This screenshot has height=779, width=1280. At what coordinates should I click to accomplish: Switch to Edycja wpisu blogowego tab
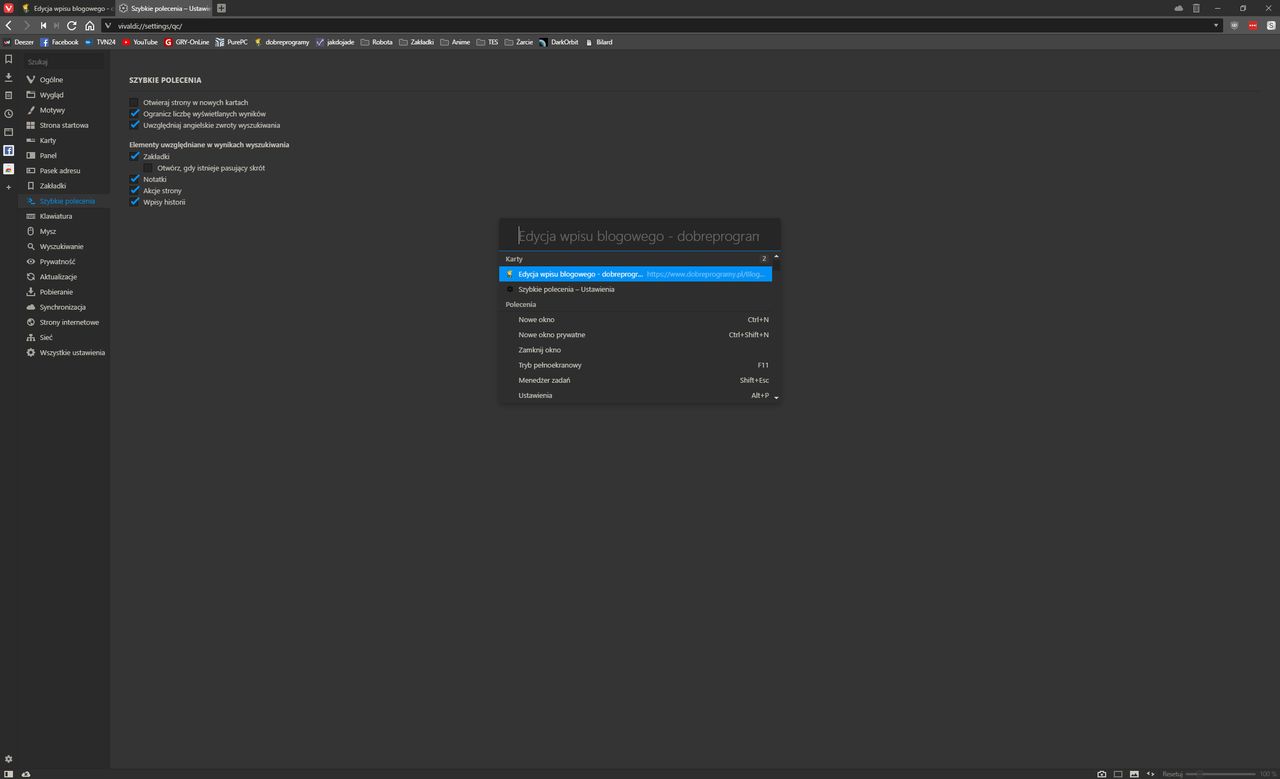(x=66, y=8)
